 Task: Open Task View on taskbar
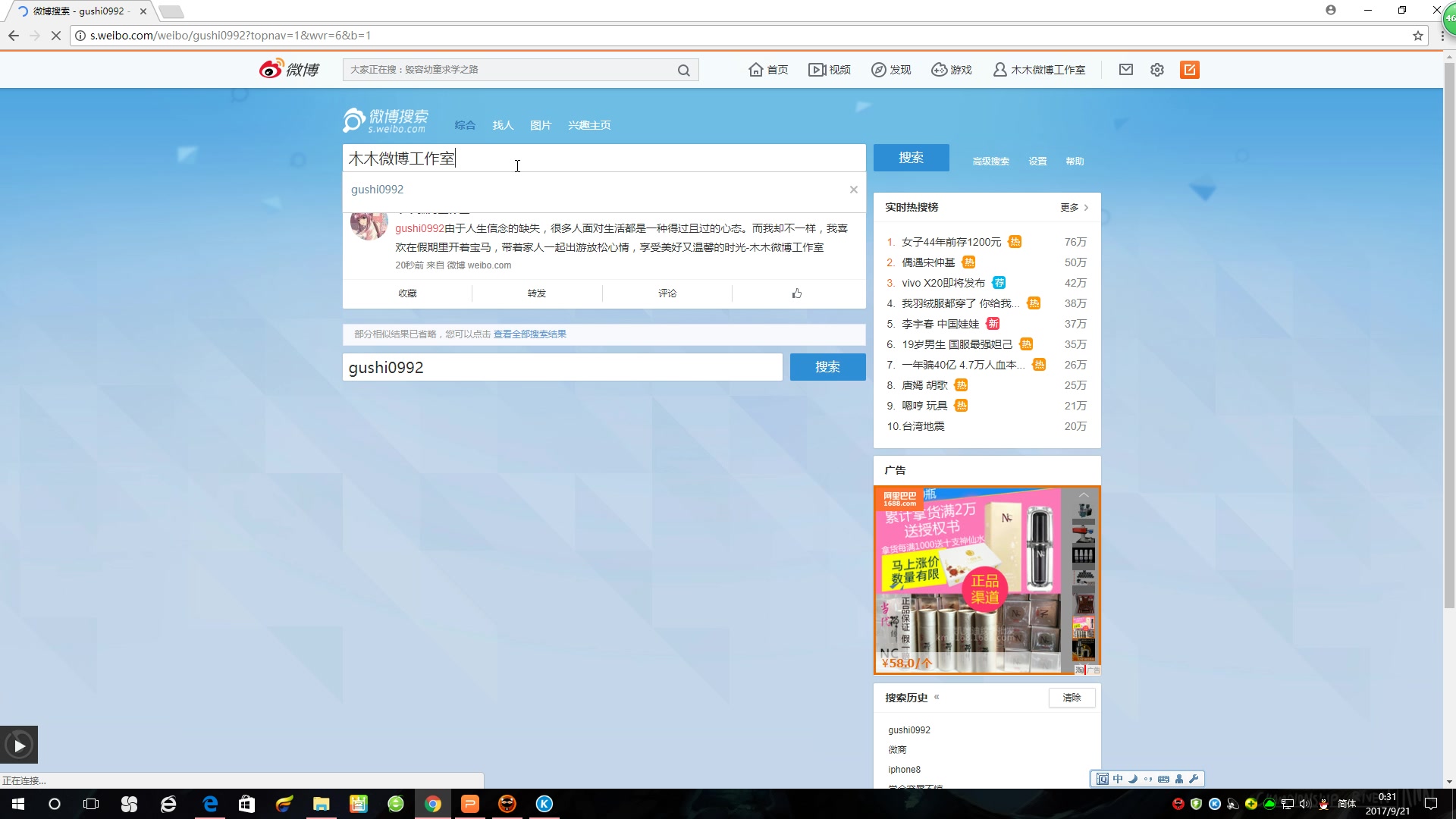tap(91, 804)
